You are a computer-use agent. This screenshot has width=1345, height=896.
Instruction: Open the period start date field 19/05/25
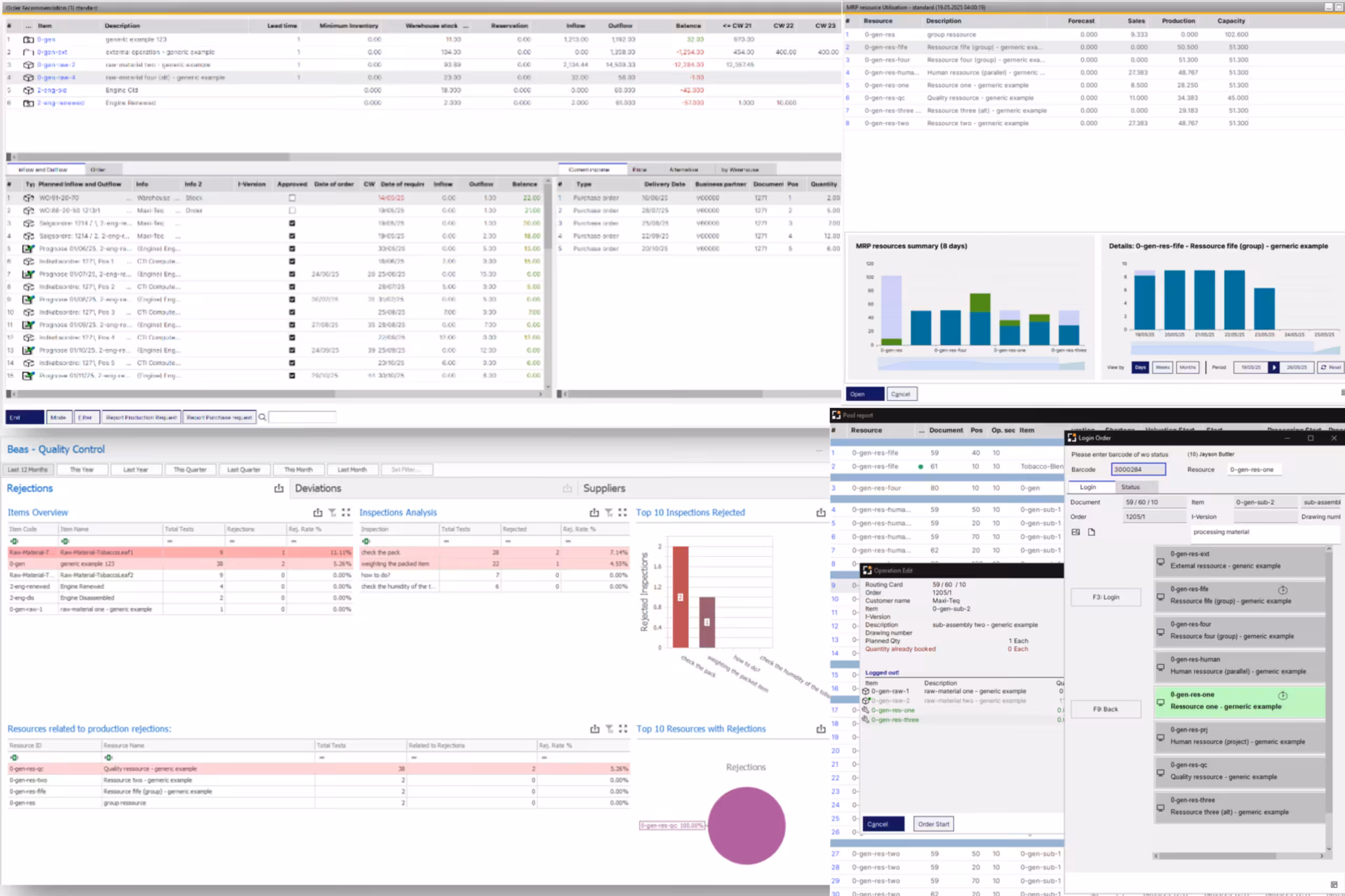click(x=1250, y=368)
